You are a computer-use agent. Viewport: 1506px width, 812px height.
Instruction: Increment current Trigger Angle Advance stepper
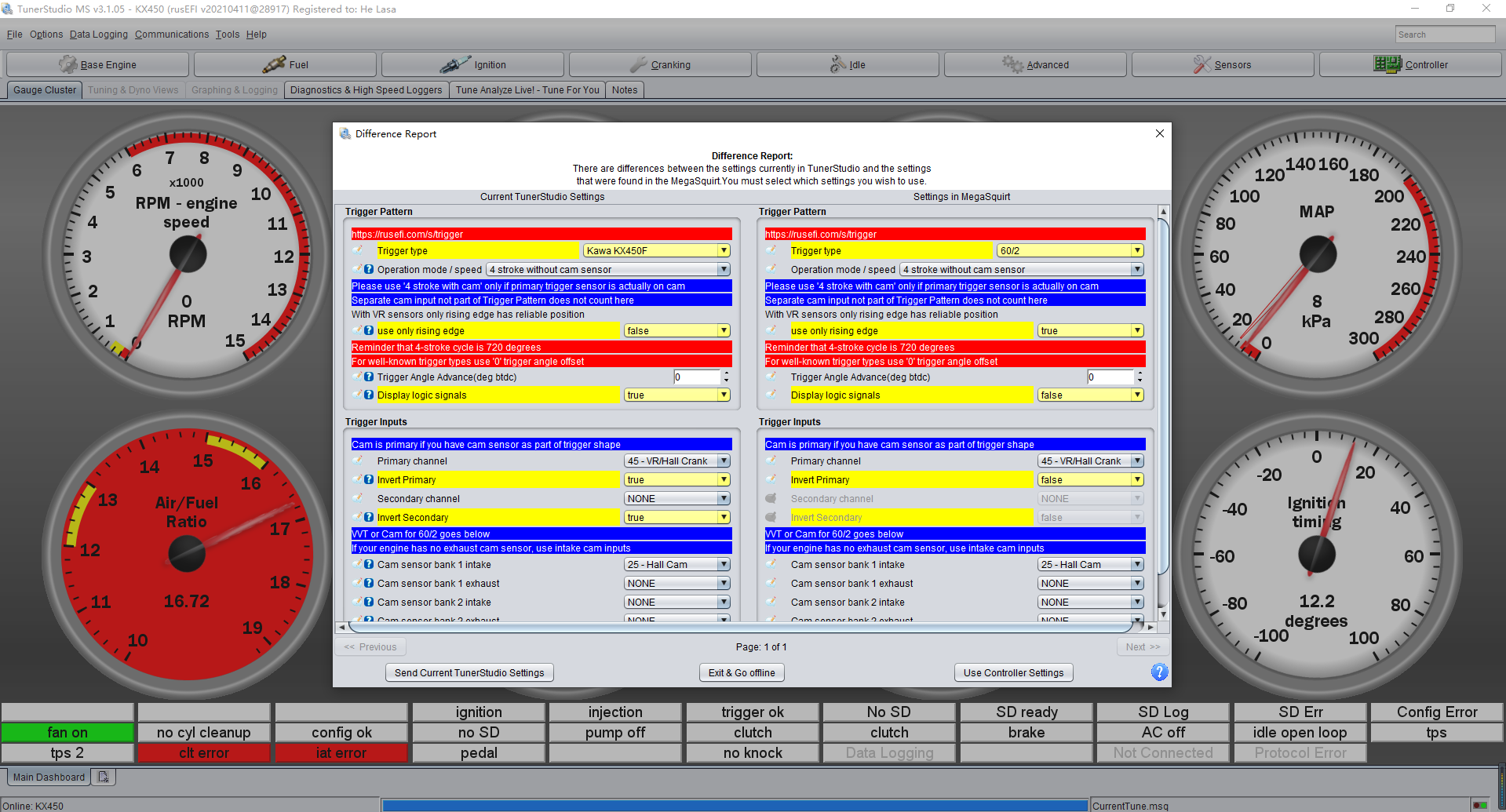pyautogui.click(x=726, y=373)
